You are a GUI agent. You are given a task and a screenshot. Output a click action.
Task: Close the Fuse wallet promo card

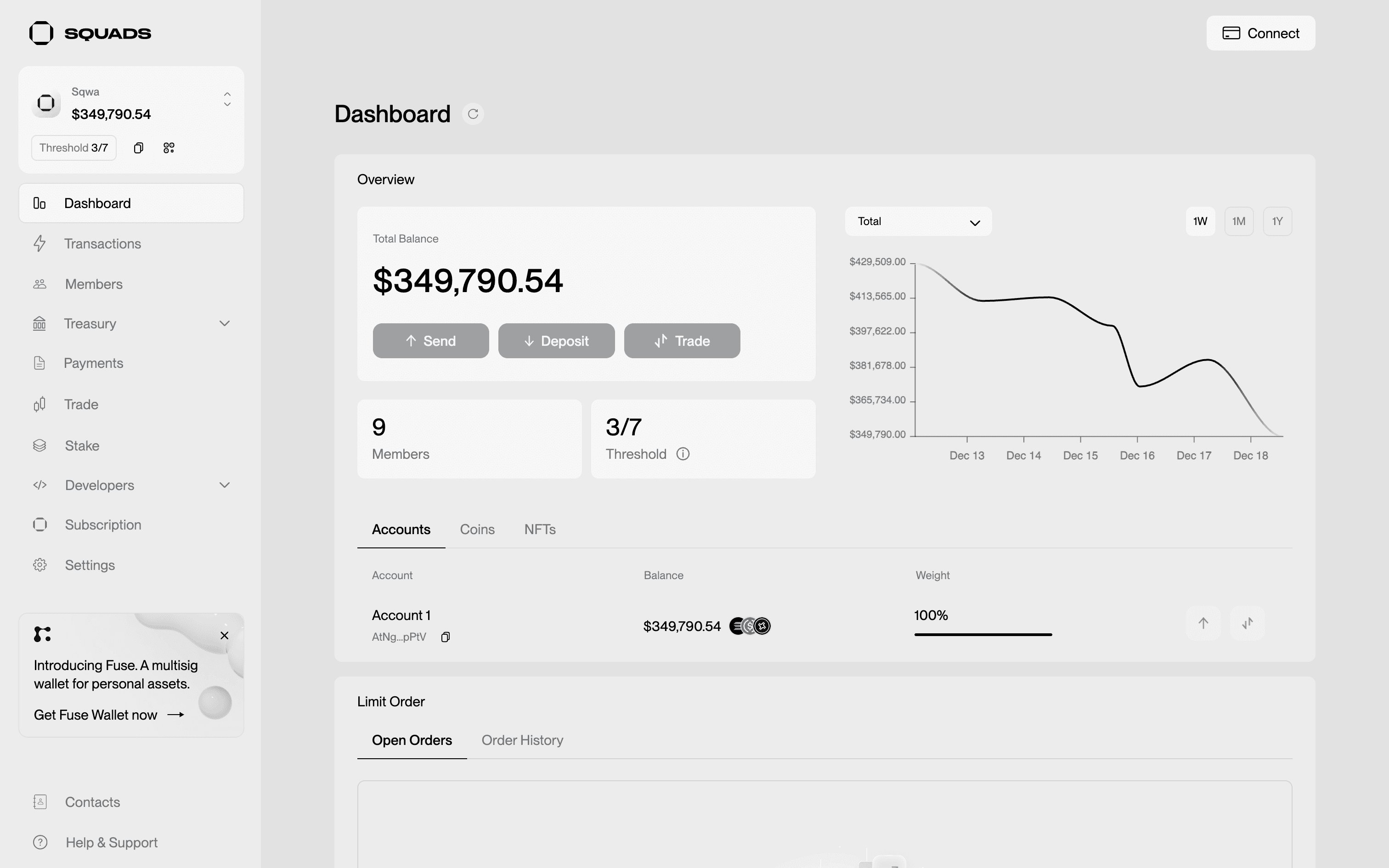225,636
